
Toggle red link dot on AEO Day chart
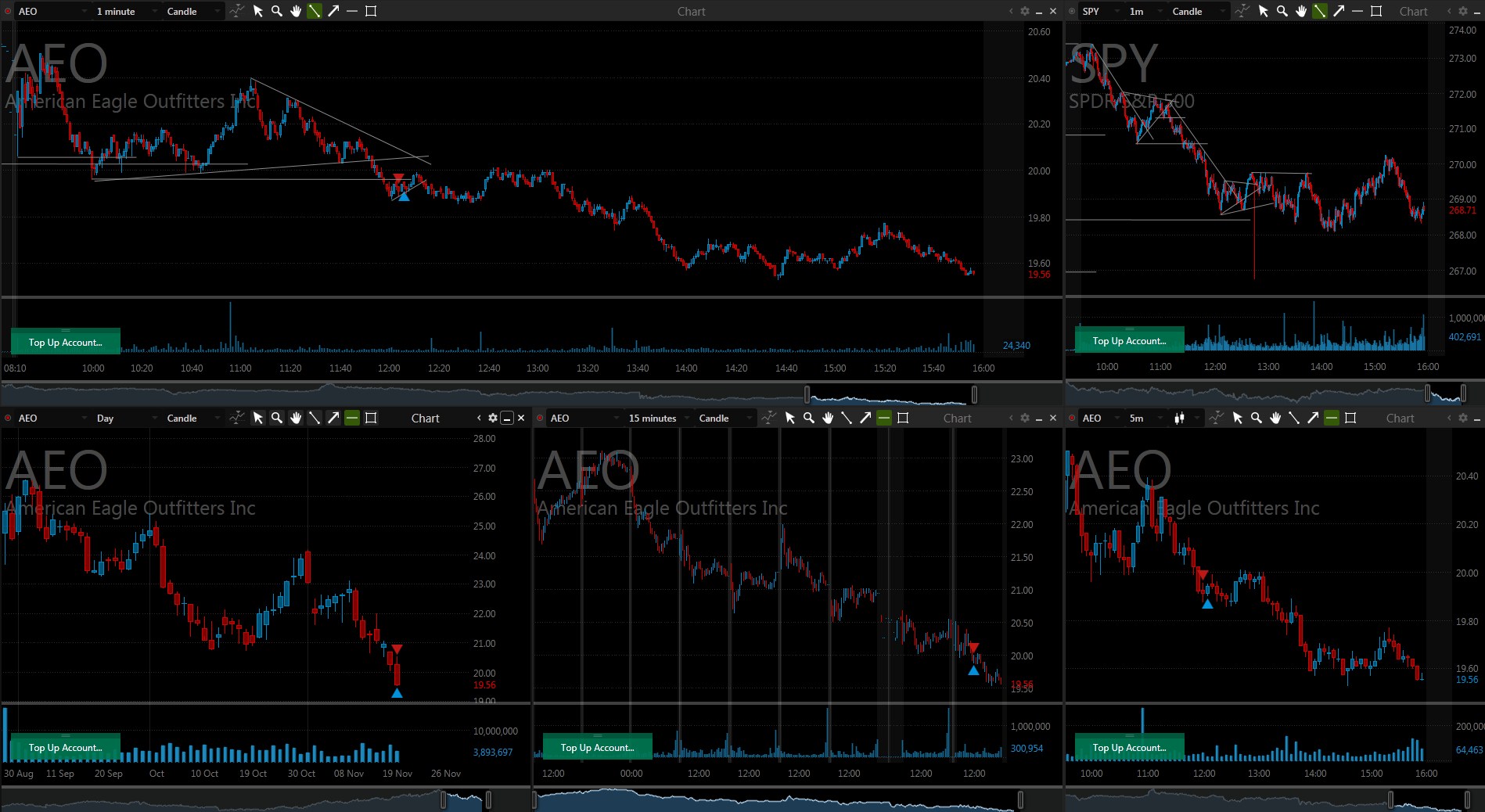tap(9, 419)
